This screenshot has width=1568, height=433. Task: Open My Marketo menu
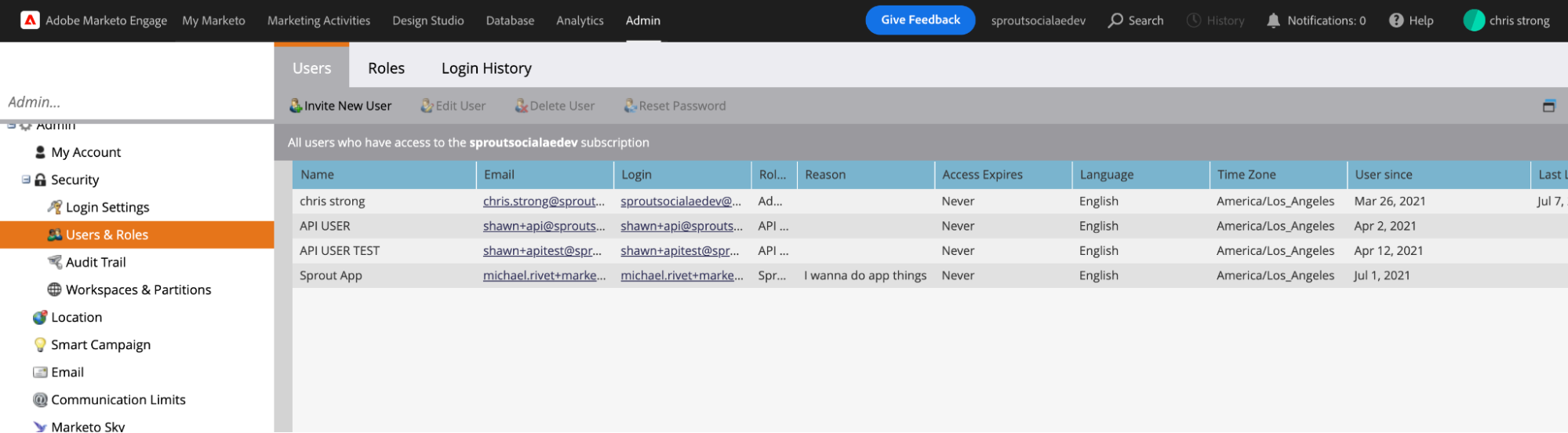(x=213, y=20)
